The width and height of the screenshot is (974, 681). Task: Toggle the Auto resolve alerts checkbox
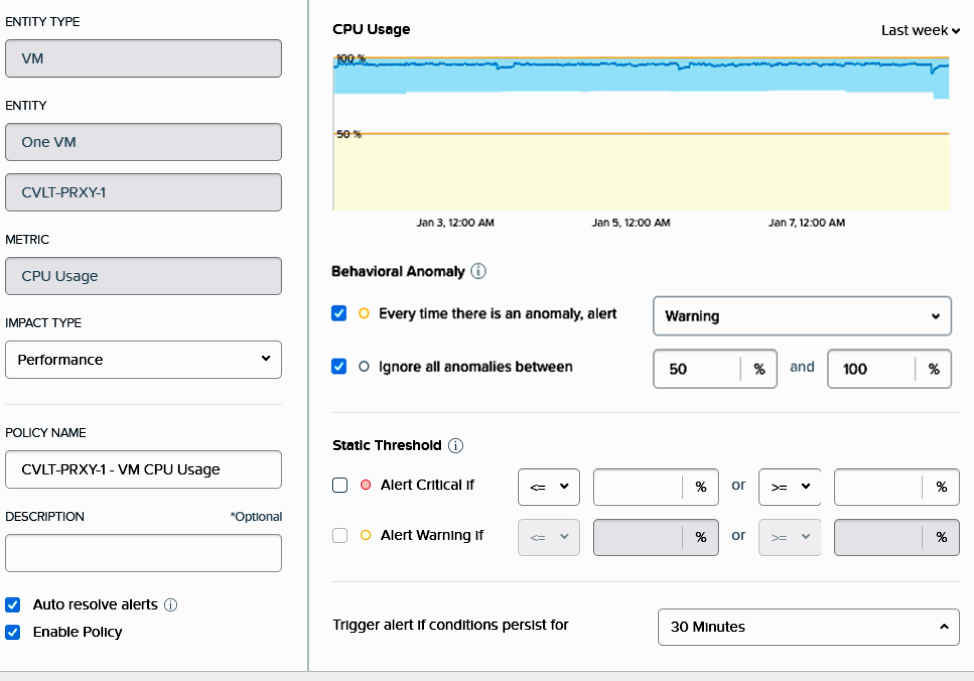coord(12,605)
